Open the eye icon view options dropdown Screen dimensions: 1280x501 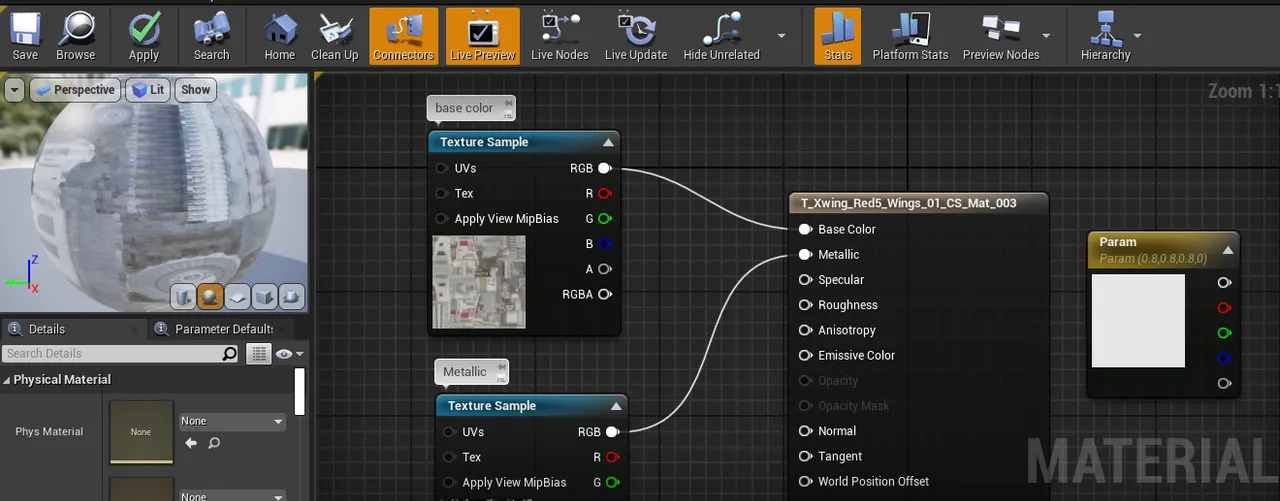click(289, 353)
